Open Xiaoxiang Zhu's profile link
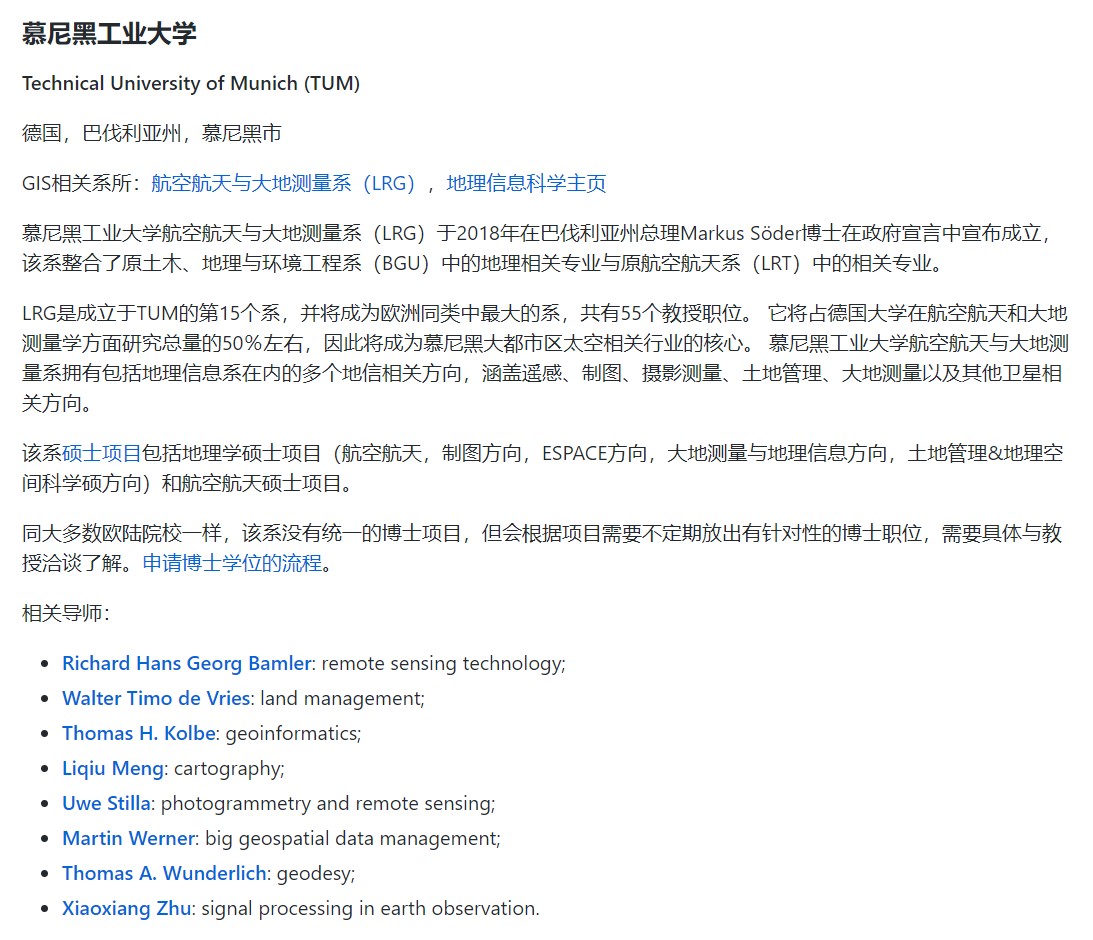The image size is (1093, 940). [125, 908]
